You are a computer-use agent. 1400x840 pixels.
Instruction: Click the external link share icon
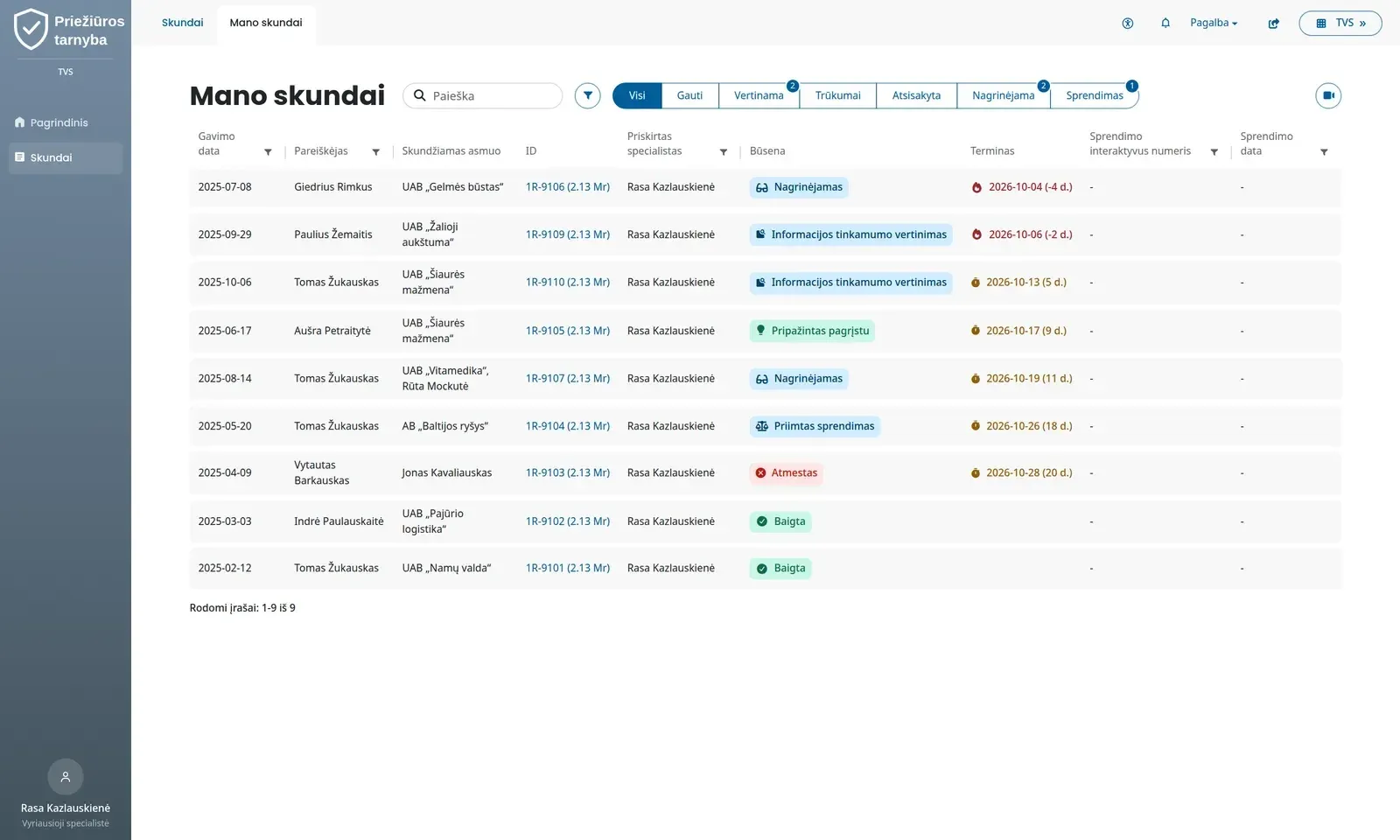pos(1274,24)
